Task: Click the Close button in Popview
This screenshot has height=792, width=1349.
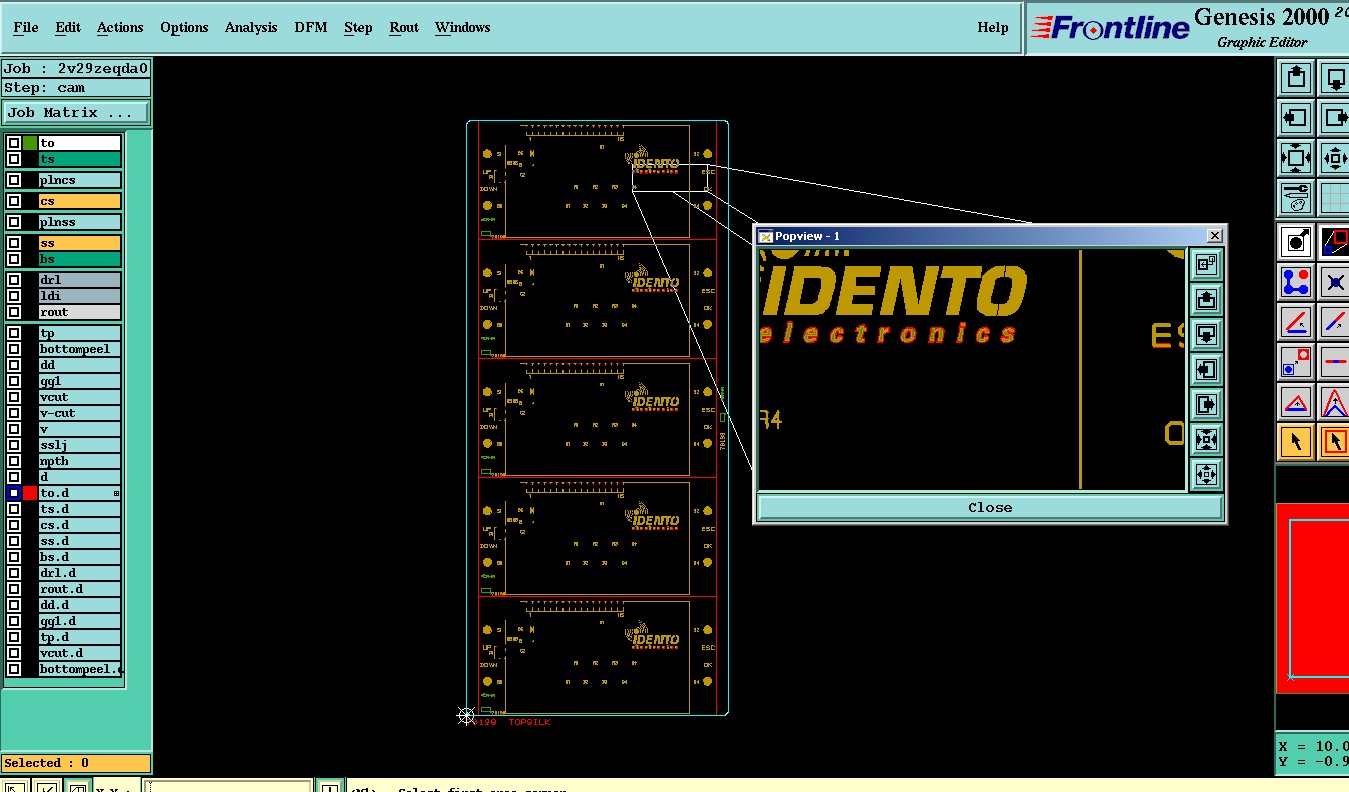Action: (990, 507)
